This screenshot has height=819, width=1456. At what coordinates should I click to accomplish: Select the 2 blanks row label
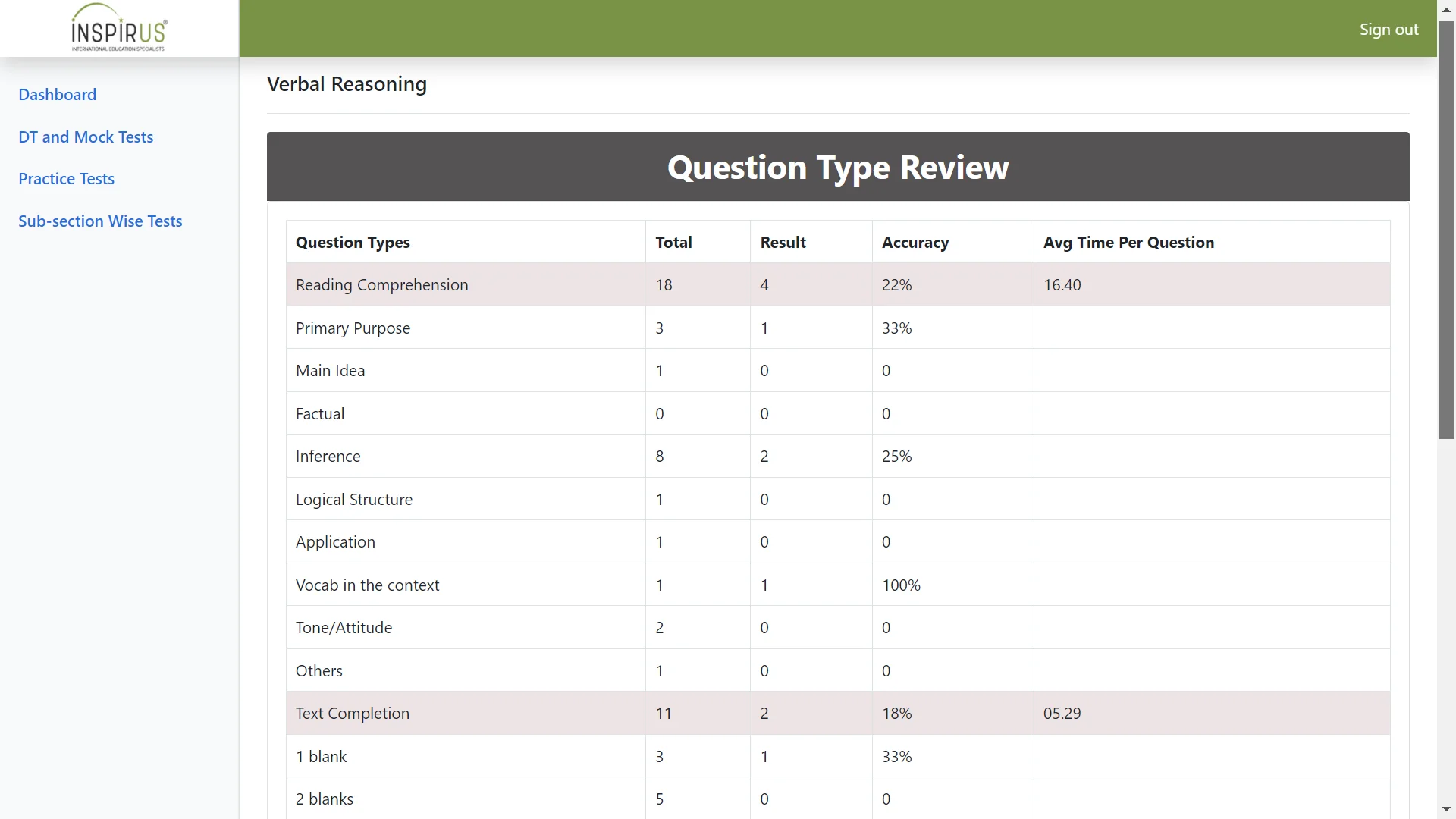tap(325, 799)
